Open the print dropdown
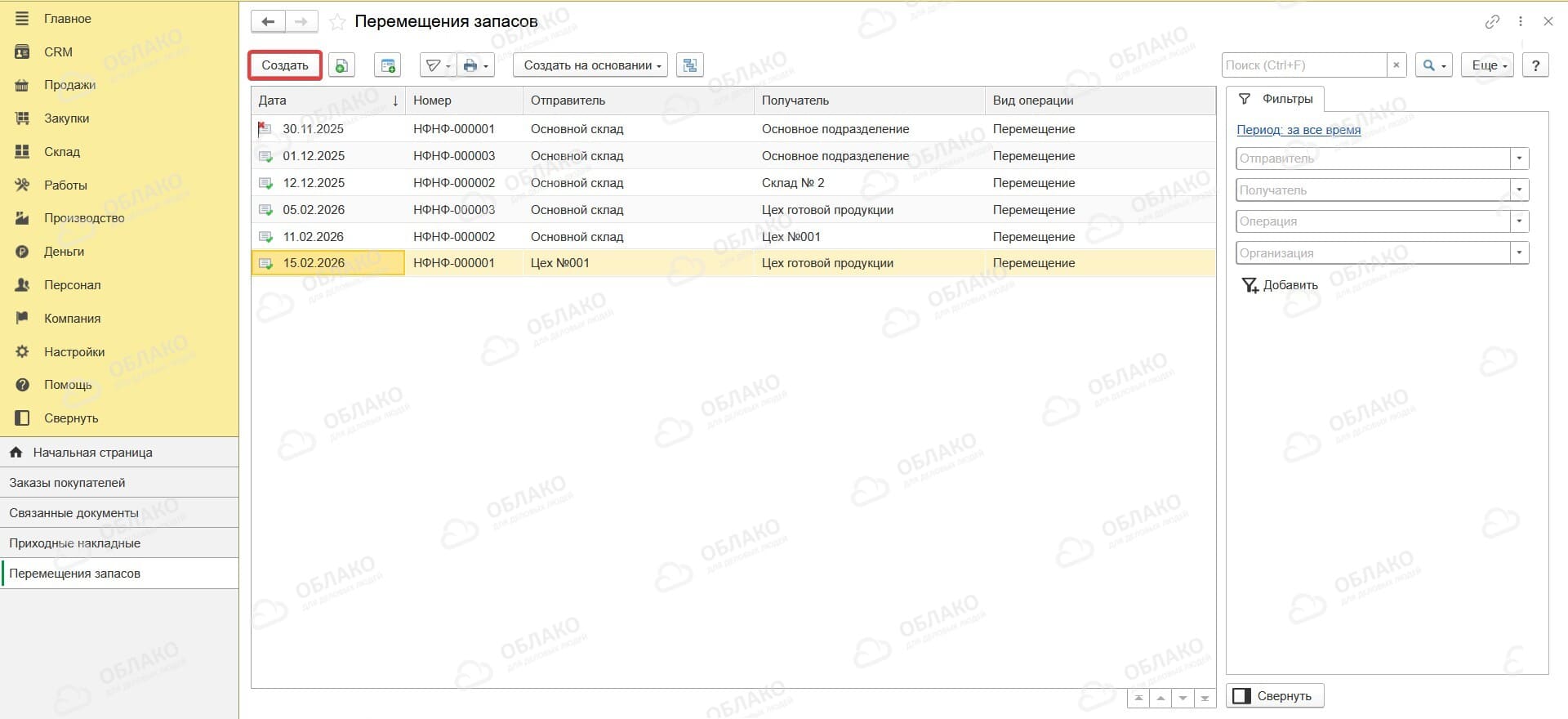Image resolution: width=1568 pixels, height=719 pixels. [475, 65]
